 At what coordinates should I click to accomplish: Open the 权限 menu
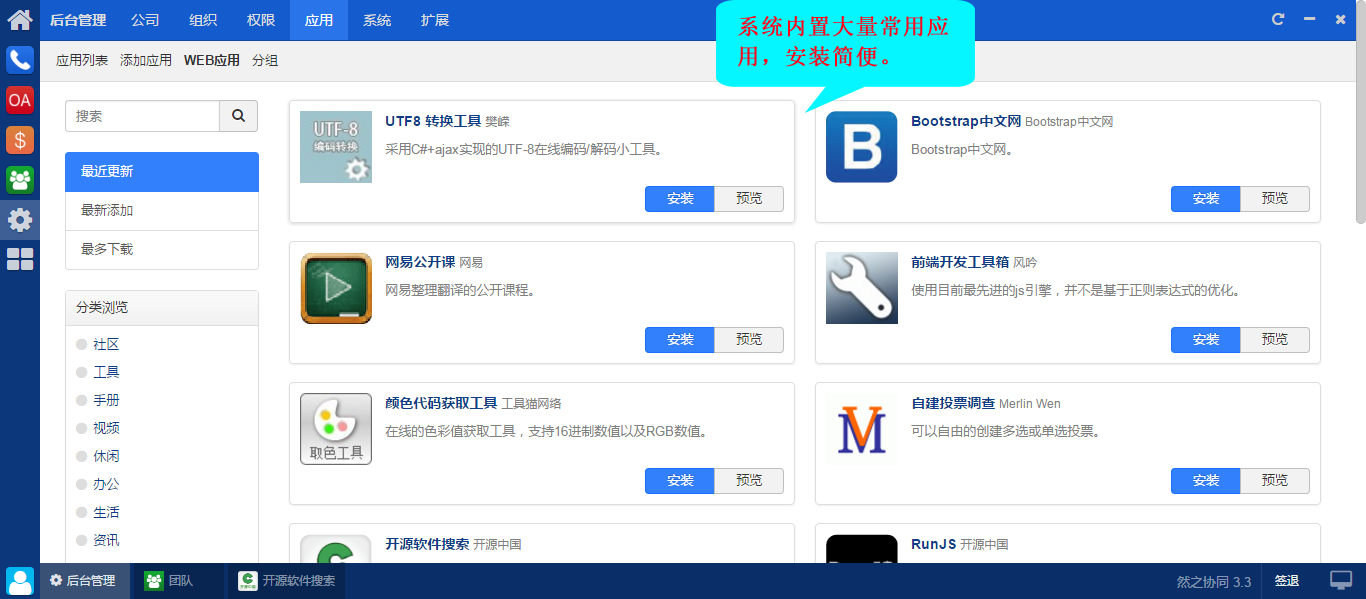(261, 20)
